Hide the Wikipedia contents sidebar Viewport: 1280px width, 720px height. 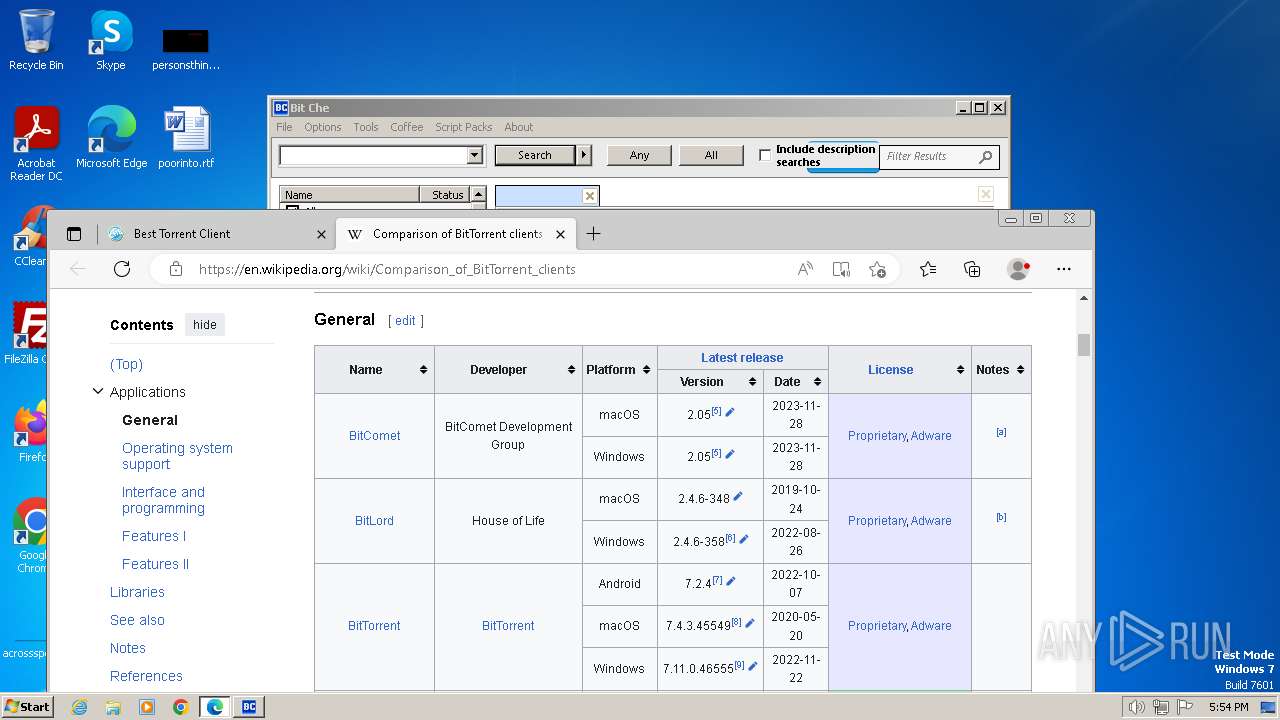[x=205, y=325]
